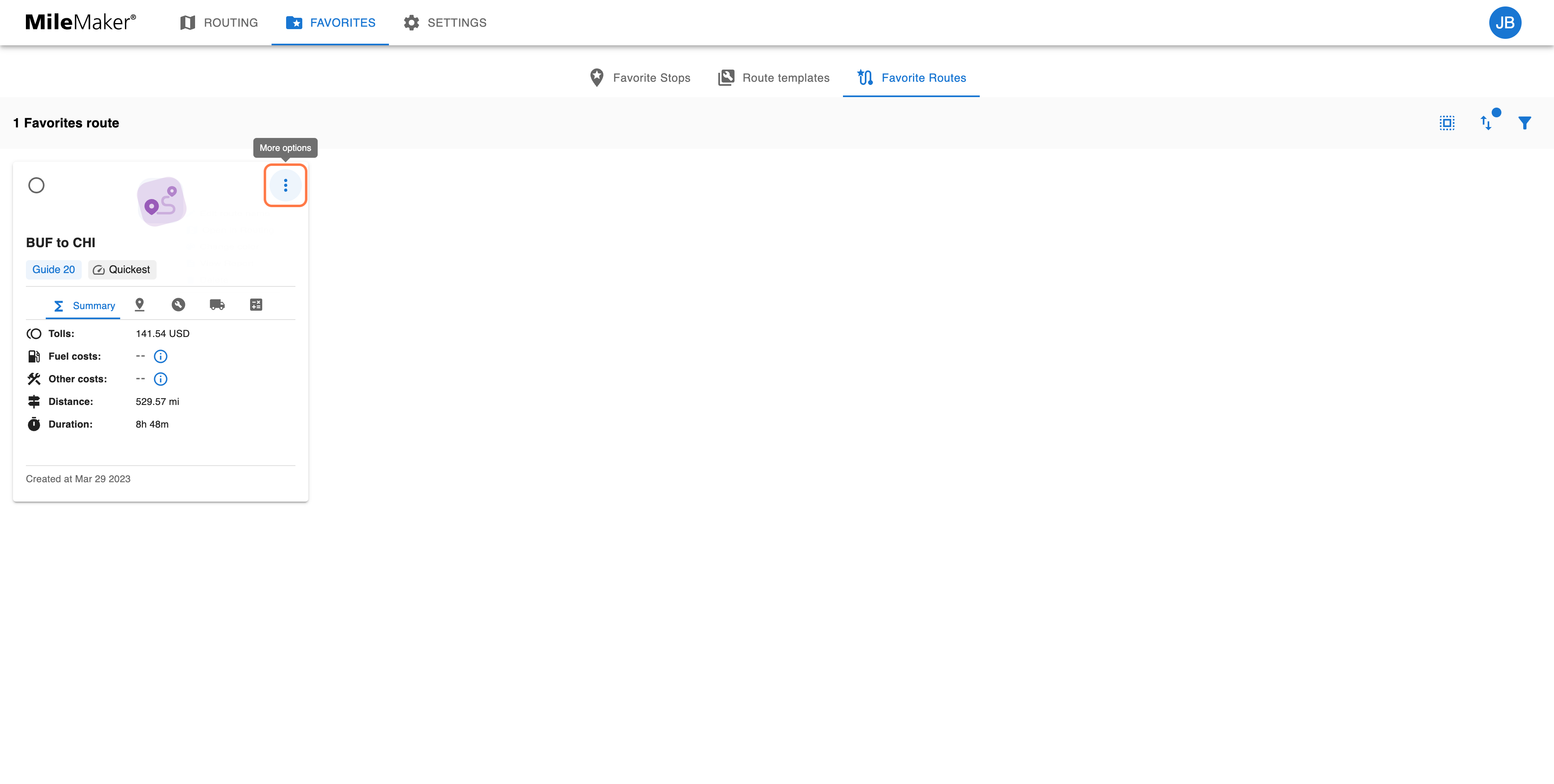
Task: Open Route templates tab
Action: (x=773, y=78)
